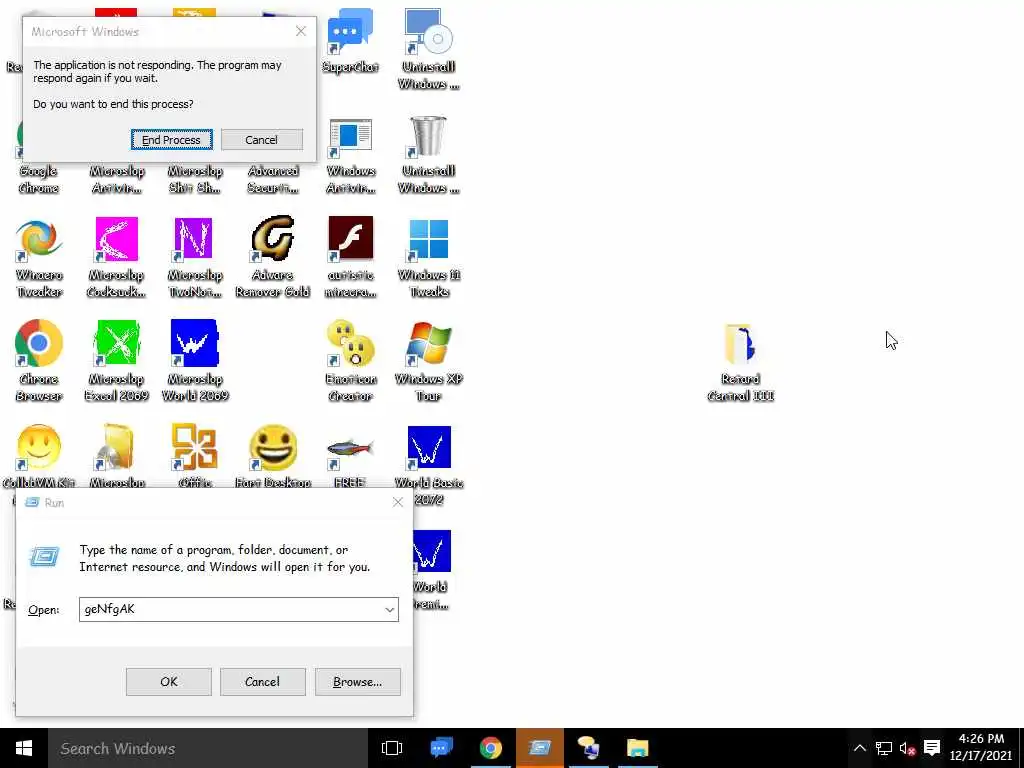1024x768 pixels.
Task: Open the muted volume tray icon
Action: click(907, 748)
